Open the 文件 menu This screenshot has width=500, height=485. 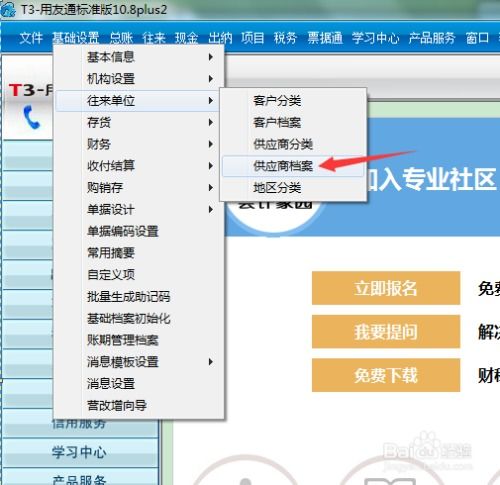click(x=31, y=38)
